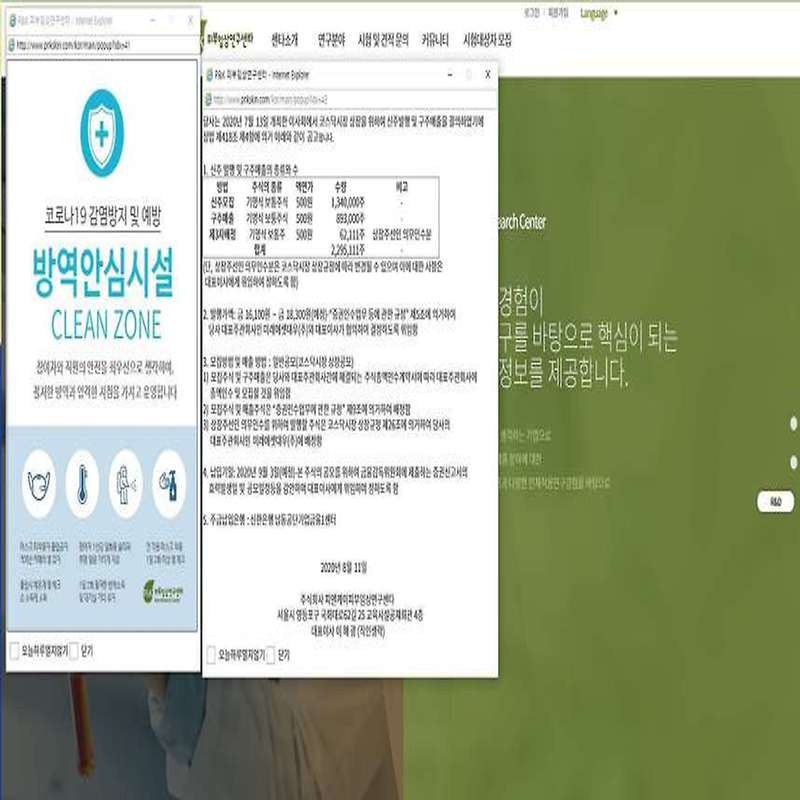Screen dimensions: 800x800
Task: Click the 2,295,111주 total cell
Action: tap(347, 249)
